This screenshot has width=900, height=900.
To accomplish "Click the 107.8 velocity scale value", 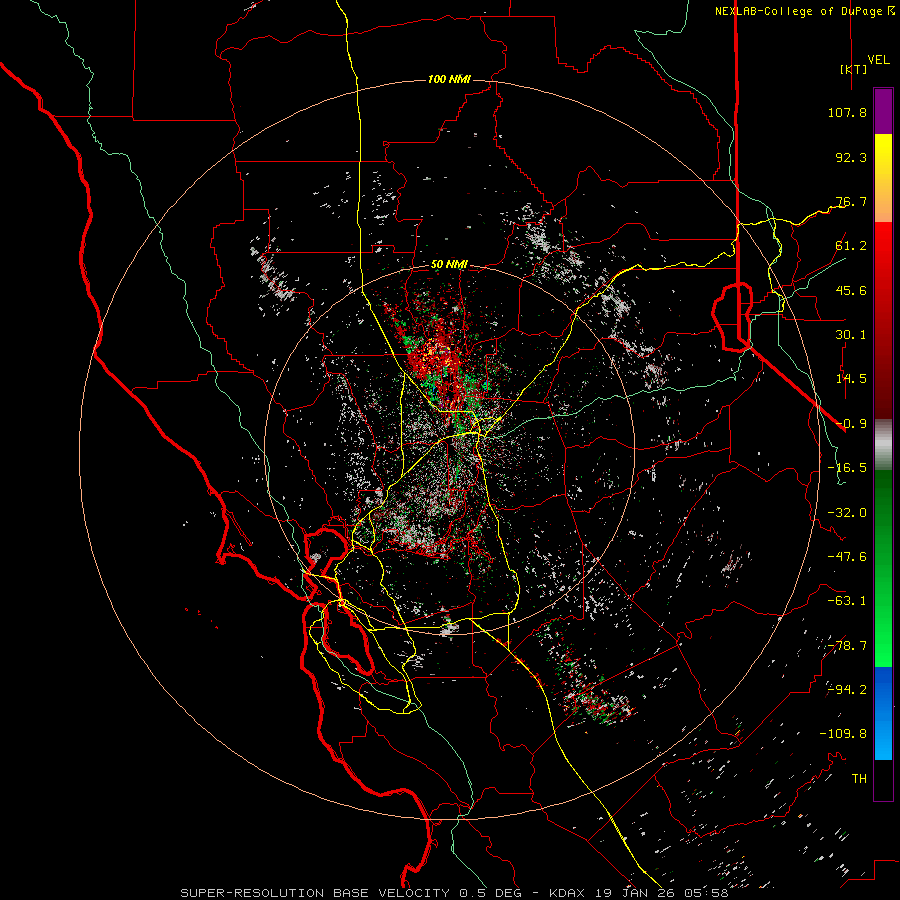I will (847, 112).
